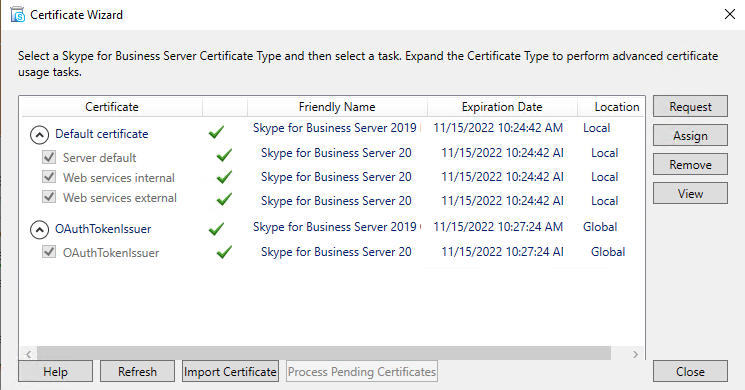Click the Assign button
This screenshot has width=745, height=390.
pos(690,135)
